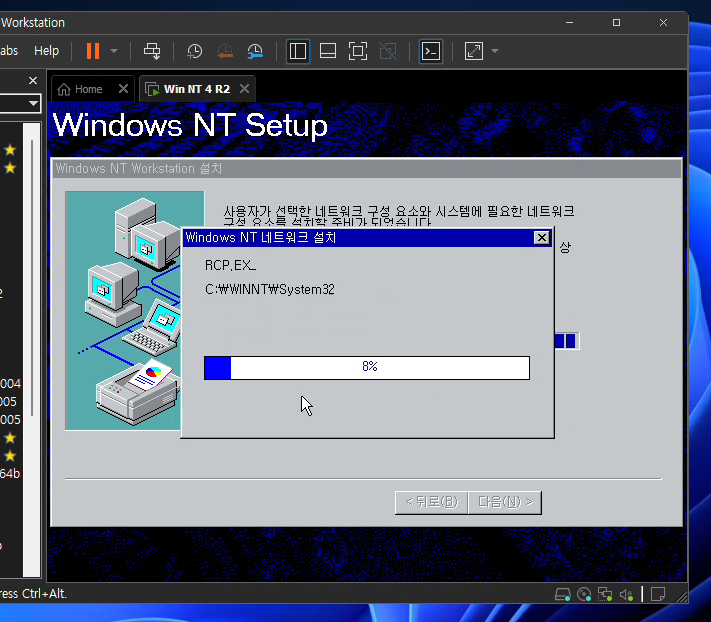The height and width of the screenshot is (622, 711).
Task: Click the Windows NT Workstation 설치 title bar
Action: [366, 169]
